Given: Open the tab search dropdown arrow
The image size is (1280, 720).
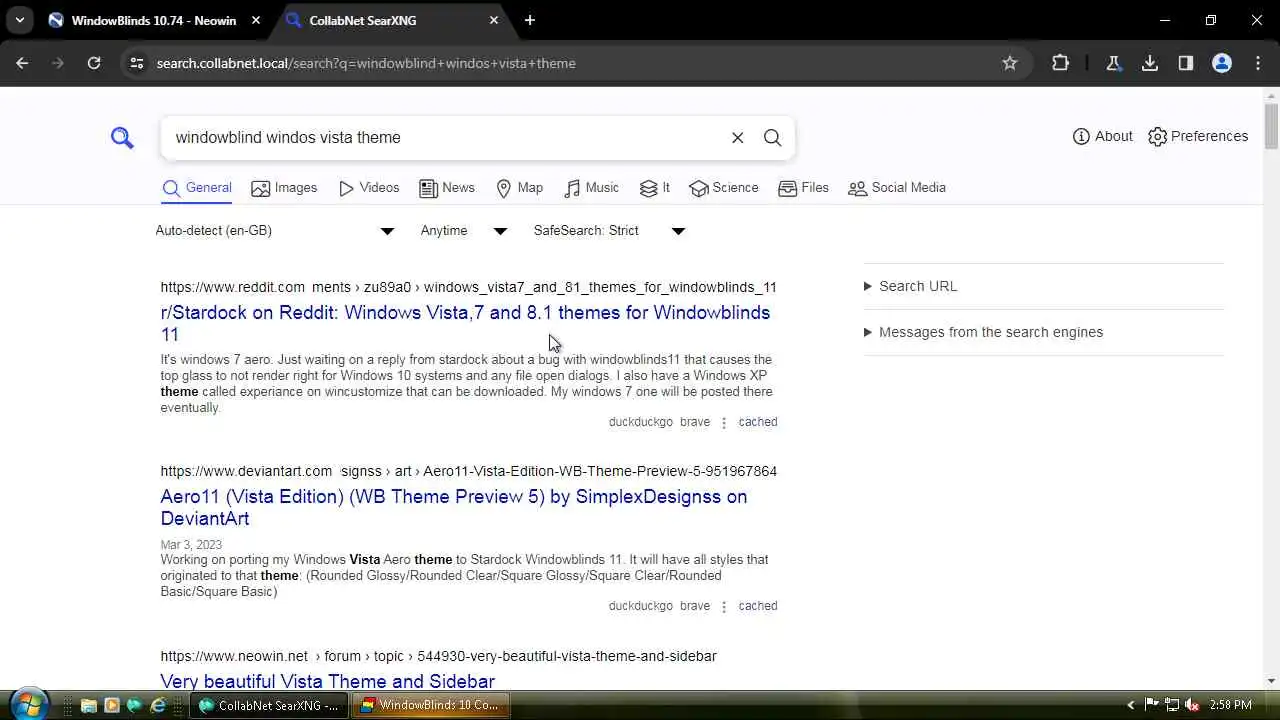Looking at the screenshot, I should [19, 20].
